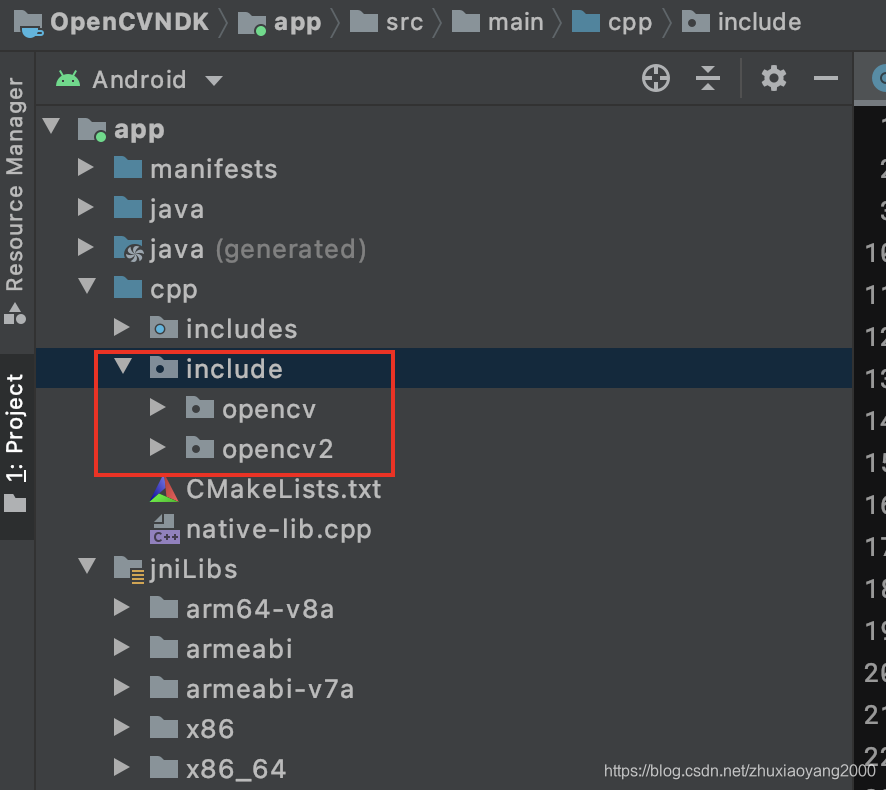This screenshot has height=790, width=886.
Task: Select the armeabi-v7a folder
Action: (444, 688)
